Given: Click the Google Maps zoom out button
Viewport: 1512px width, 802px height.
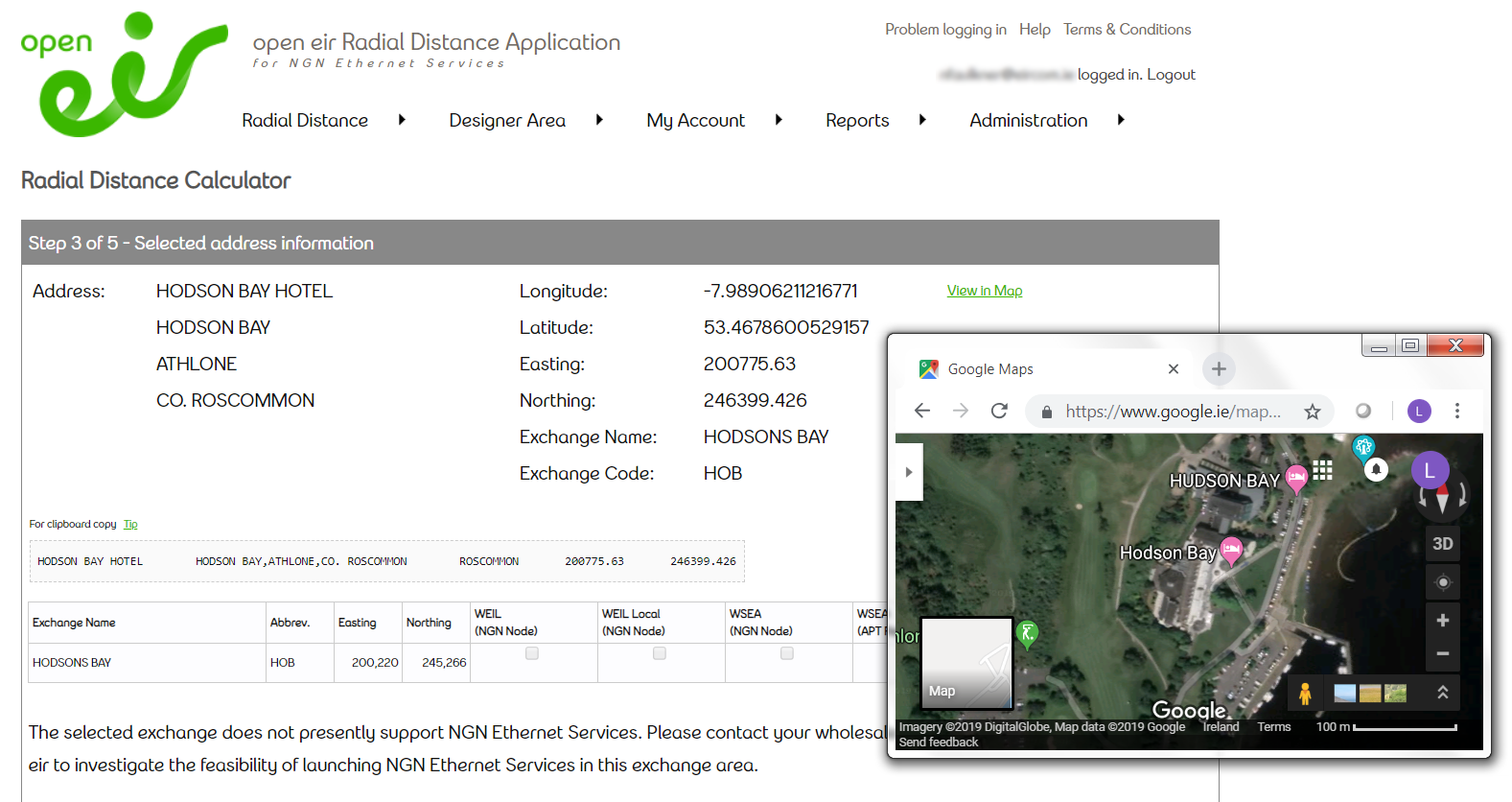Looking at the screenshot, I should coord(1442,654).
